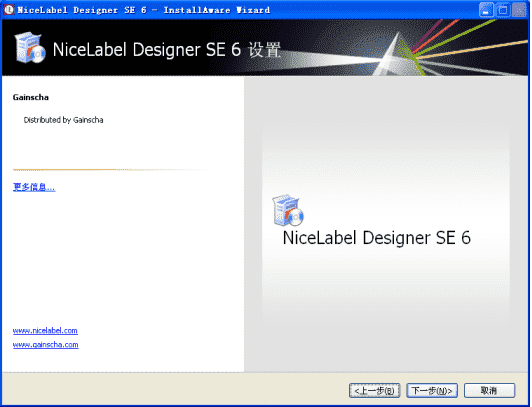Maximize the InstallAware Wizard window
The width and height of the screenshot is (532, 407).
tap(502, 10)
